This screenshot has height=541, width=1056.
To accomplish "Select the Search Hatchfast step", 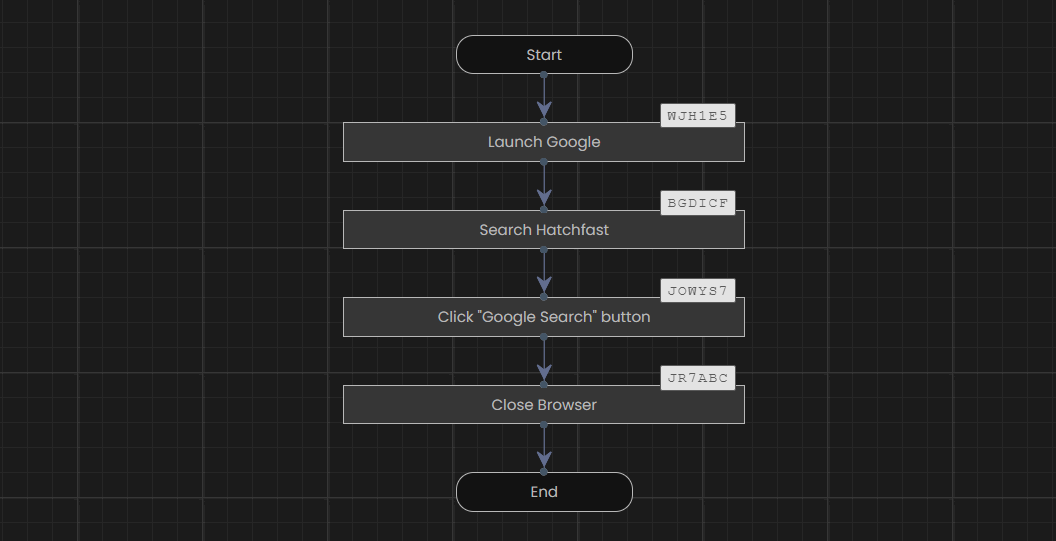I will [544, 230].
